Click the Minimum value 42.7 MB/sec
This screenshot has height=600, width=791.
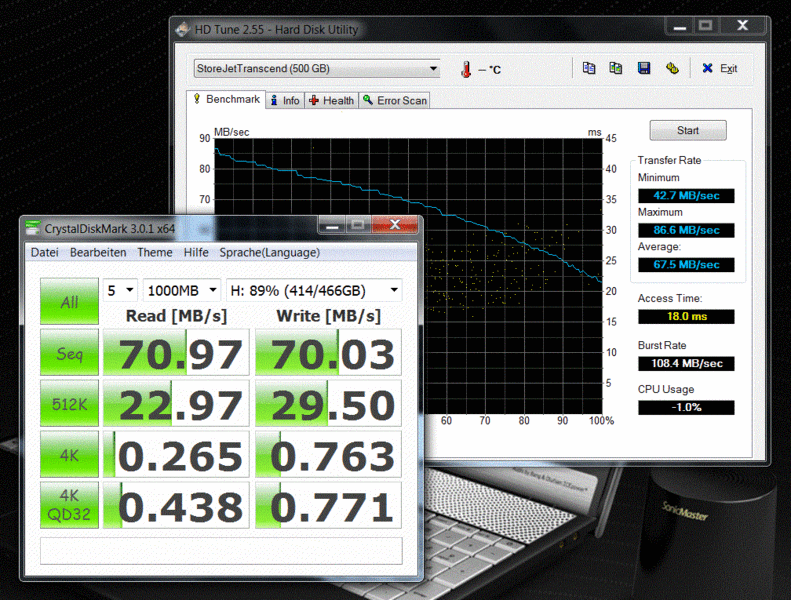[686, 196]
